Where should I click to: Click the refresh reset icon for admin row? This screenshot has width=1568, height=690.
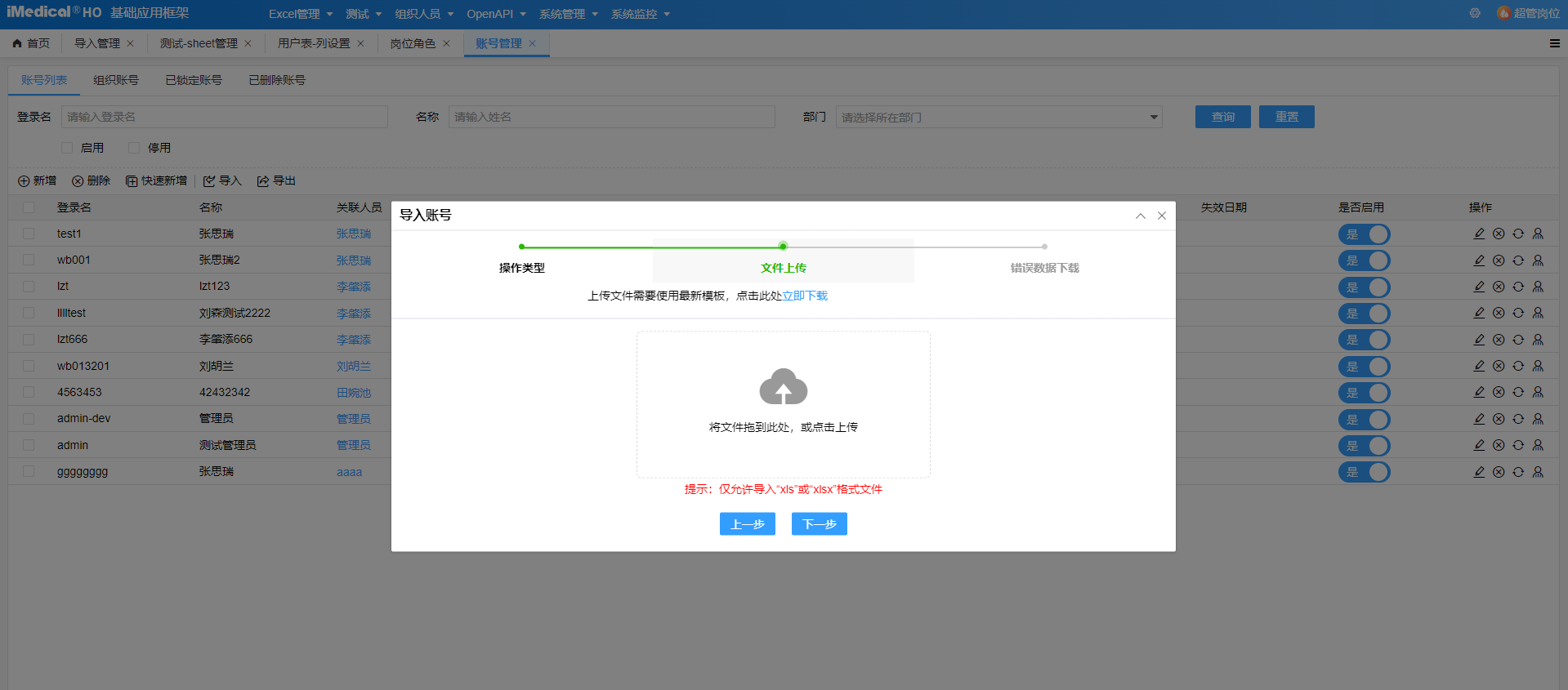[x=1518, y=445]
